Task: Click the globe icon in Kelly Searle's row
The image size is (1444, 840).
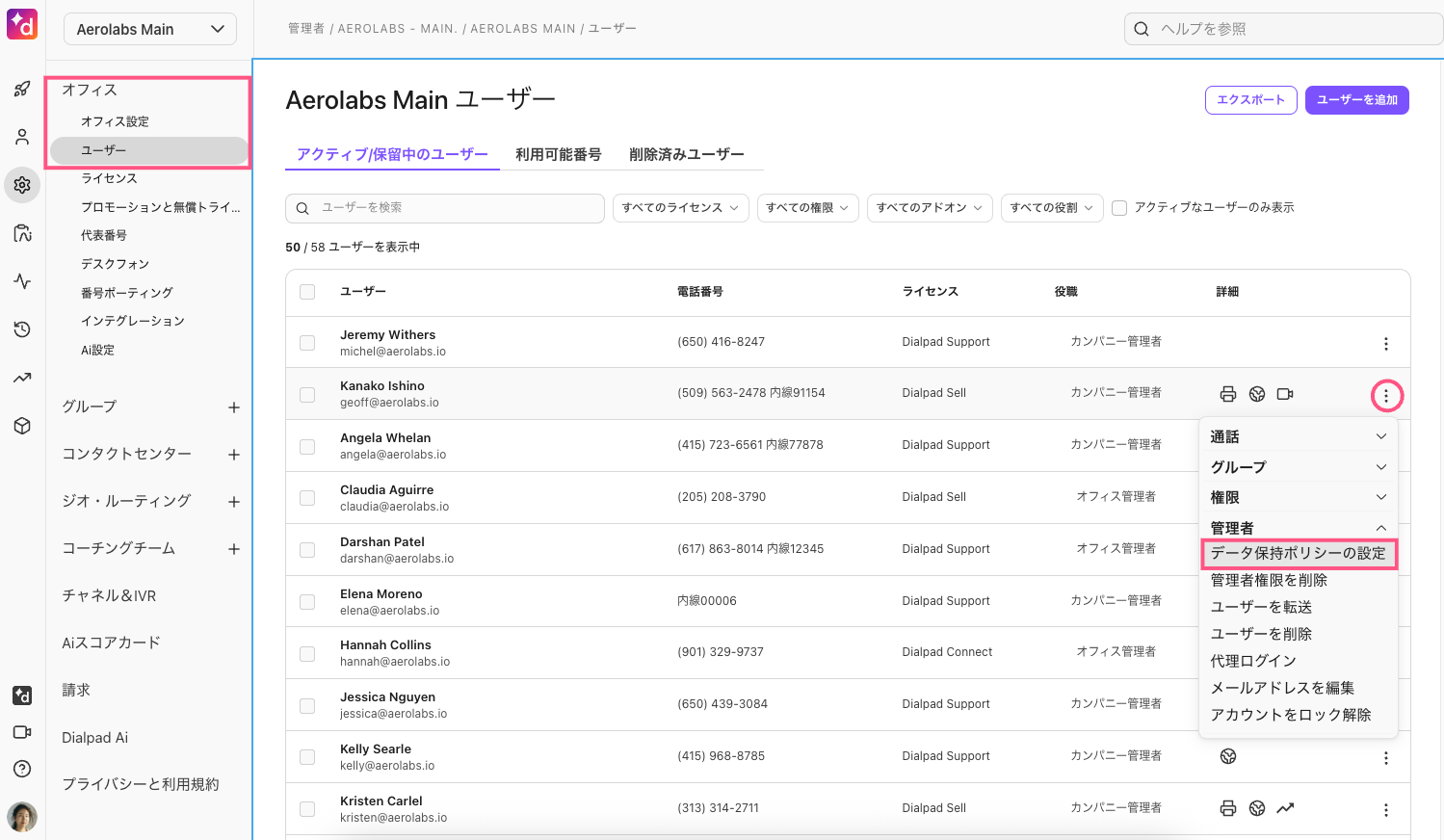Action: coord(1228,756)
